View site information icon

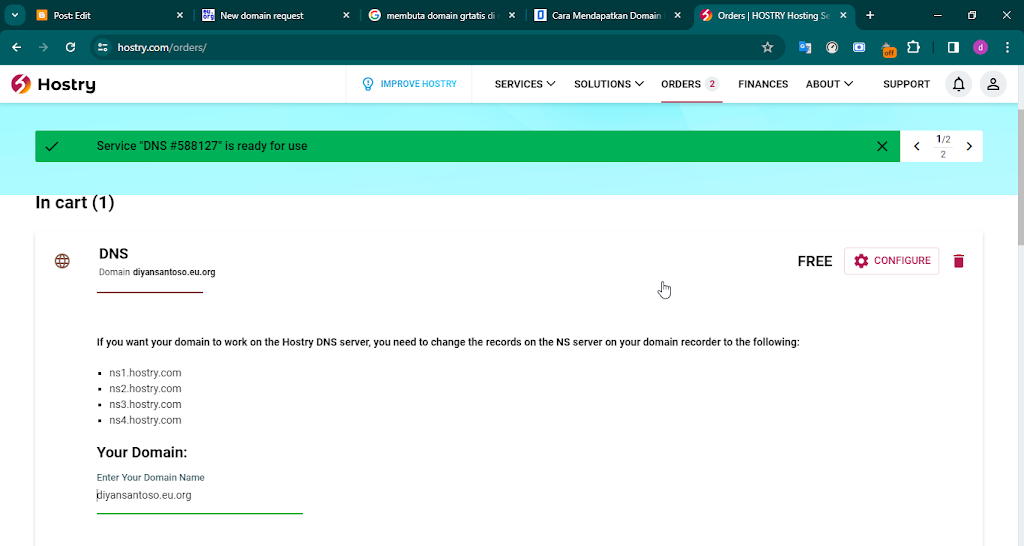[103, 47]
